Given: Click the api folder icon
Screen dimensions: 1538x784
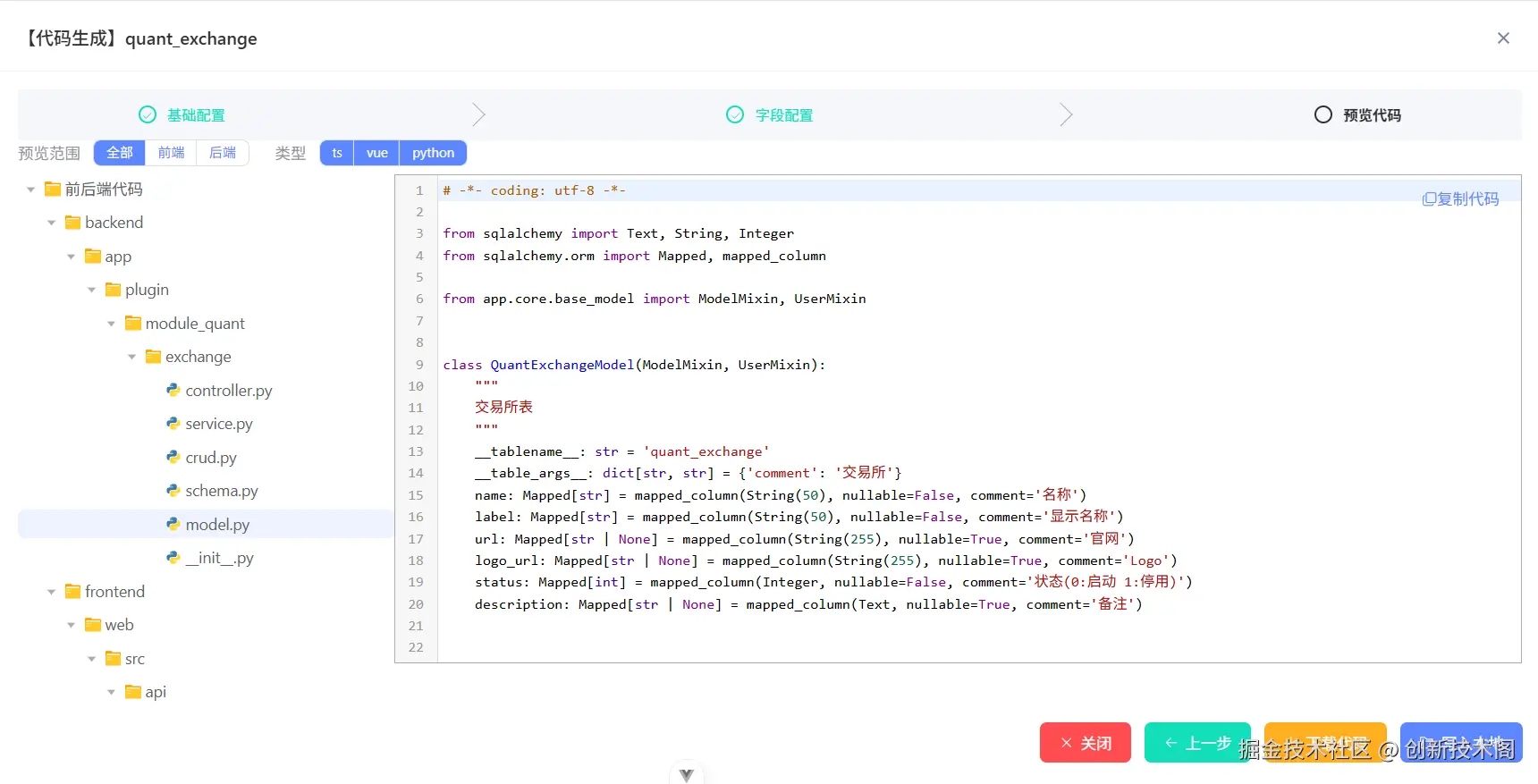Looking at the screenshot, I should [133, 692].
